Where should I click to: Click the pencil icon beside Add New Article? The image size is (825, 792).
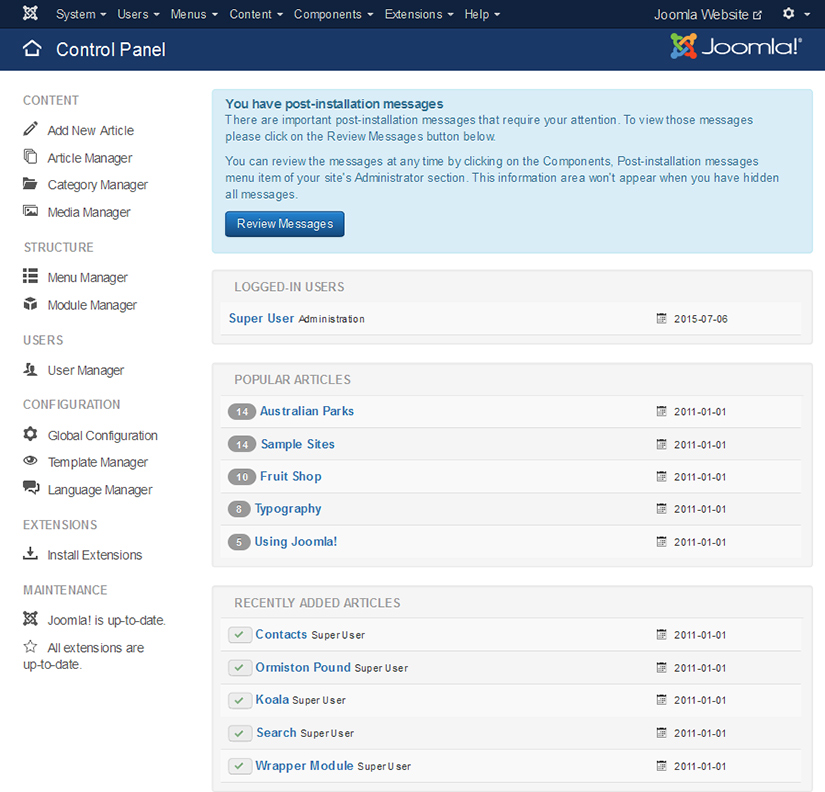[x=30, y=130]
